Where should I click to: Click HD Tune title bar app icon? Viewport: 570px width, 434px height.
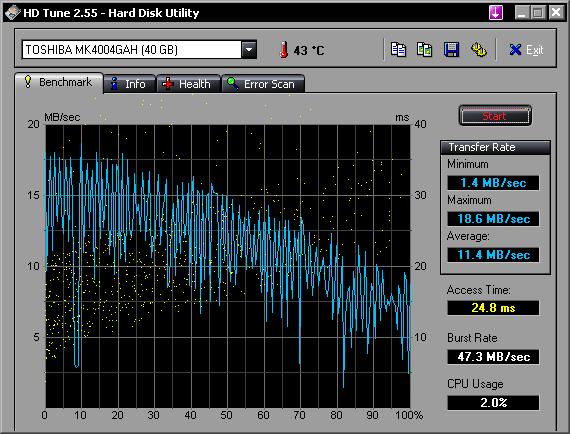pyautogui.click(x=12, y=13)
